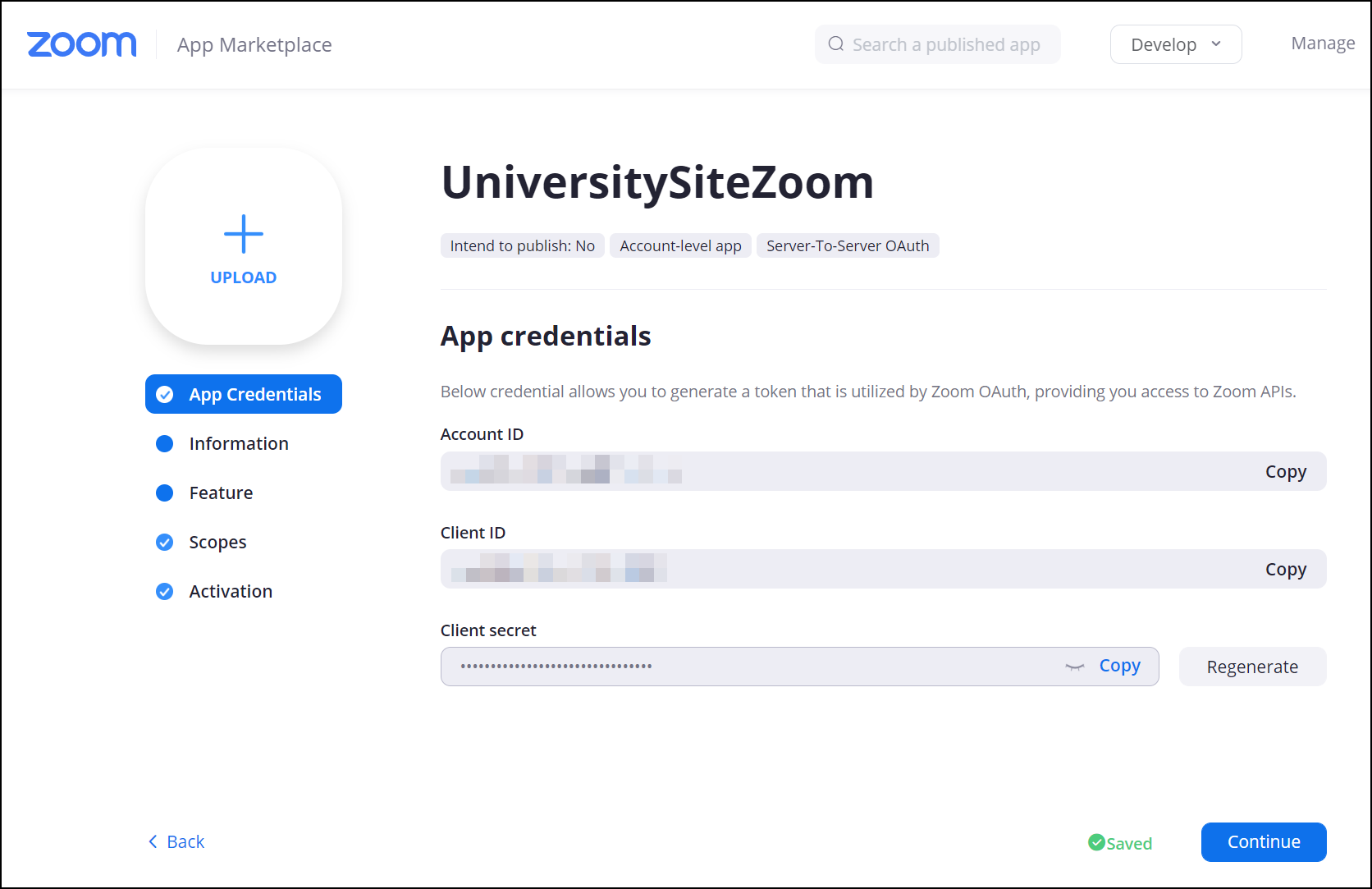The height and width of the screenshot is (889, 1372).
Task: Click the 'Server-To-Server OAuth' tag
Action: [848, 245]
